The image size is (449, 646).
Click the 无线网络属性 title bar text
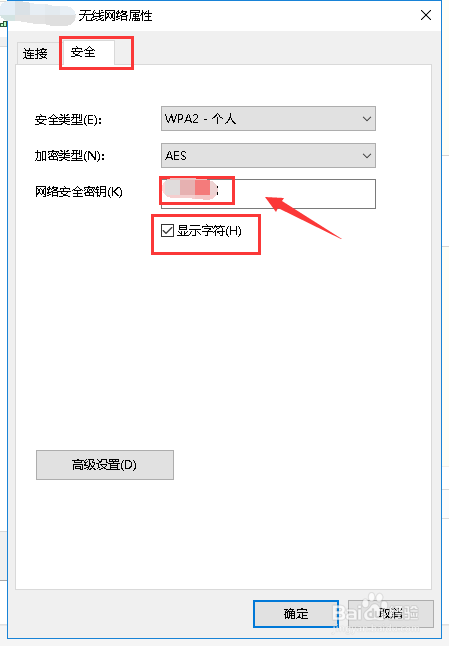115,16
